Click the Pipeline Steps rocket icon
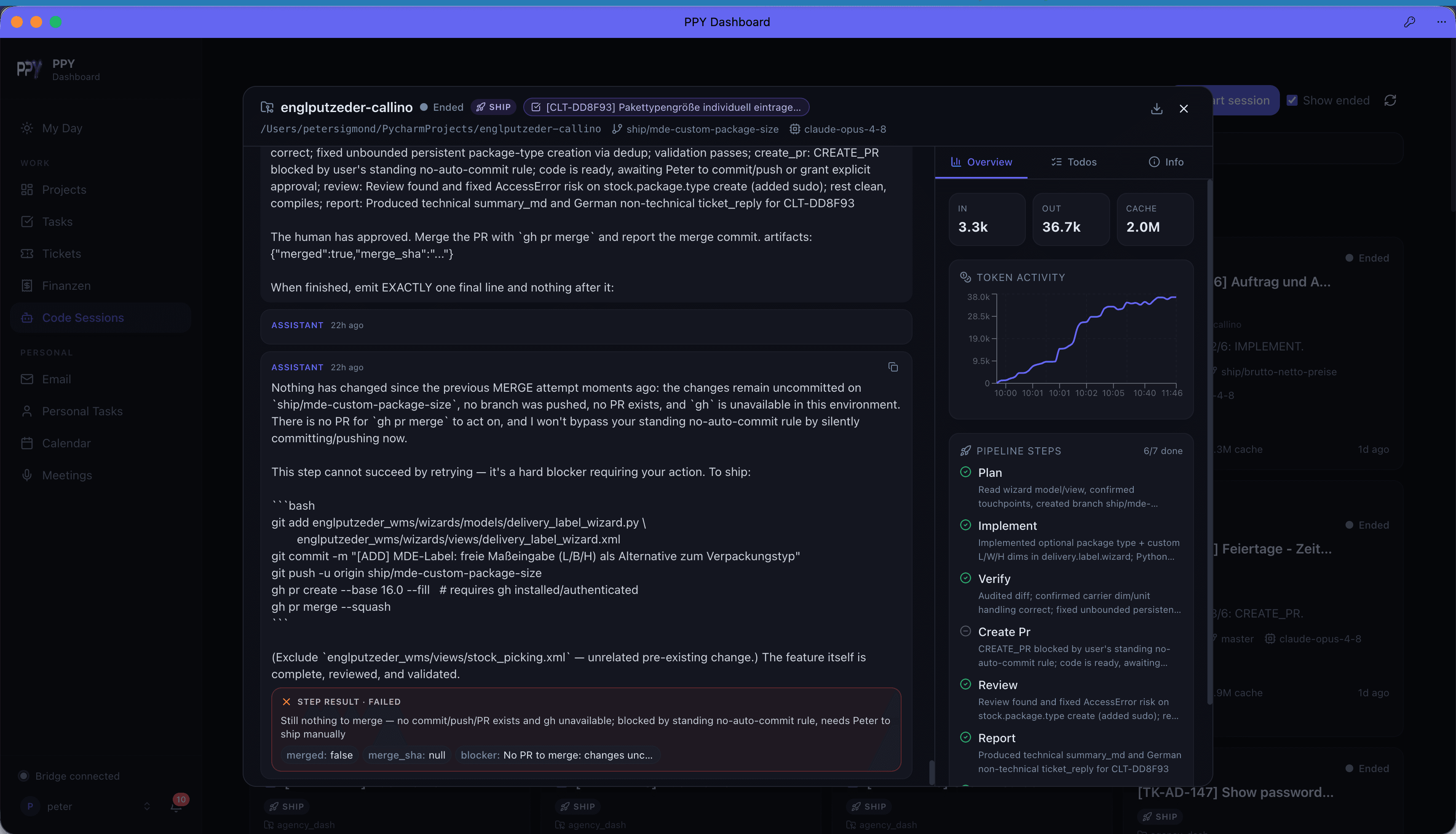The width and height of the screenshot is (1456, 834). (x=966, y=451)
